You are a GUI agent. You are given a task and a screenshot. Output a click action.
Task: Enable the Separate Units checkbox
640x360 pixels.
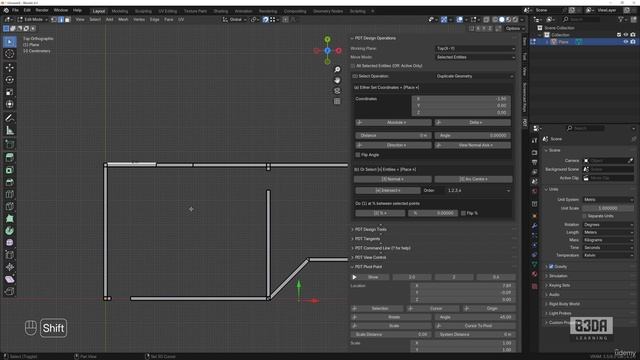(x=584, y=216)
